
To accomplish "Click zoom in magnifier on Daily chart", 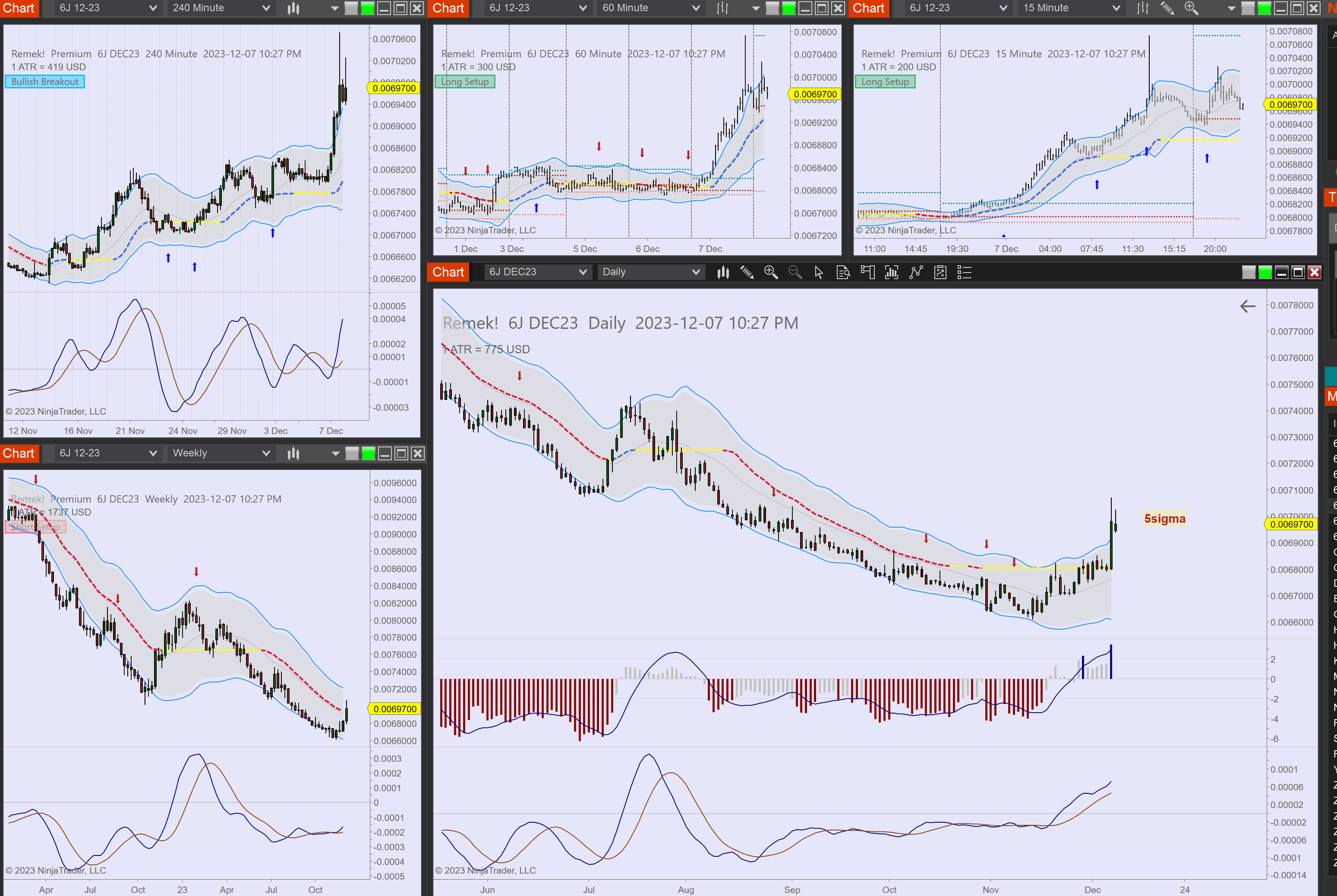I will 771,273.
